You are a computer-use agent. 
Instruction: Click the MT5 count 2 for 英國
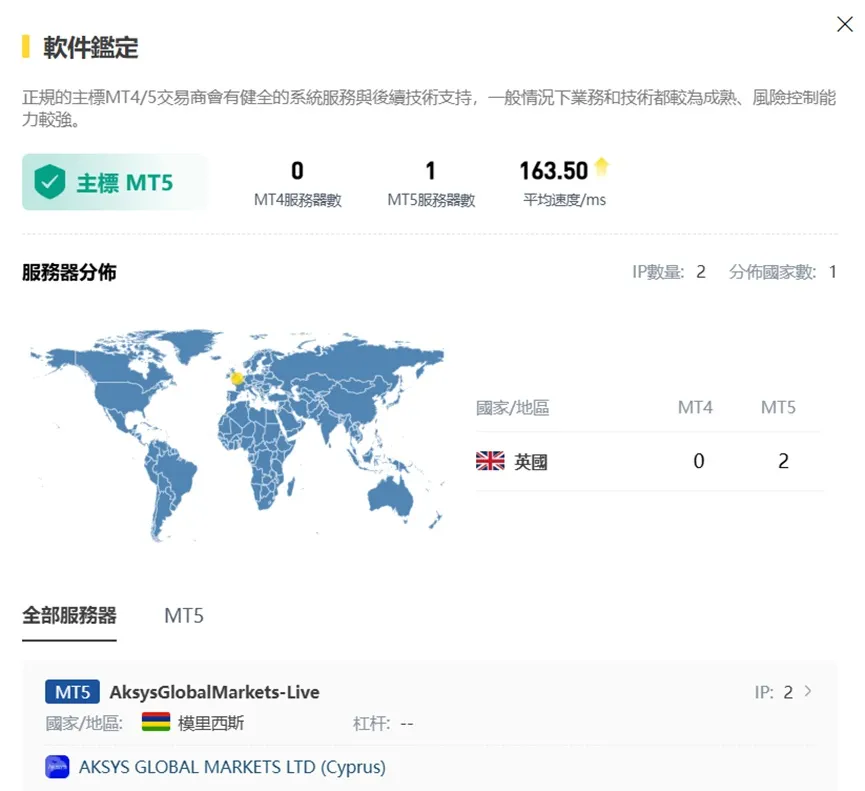click(783, 461)
